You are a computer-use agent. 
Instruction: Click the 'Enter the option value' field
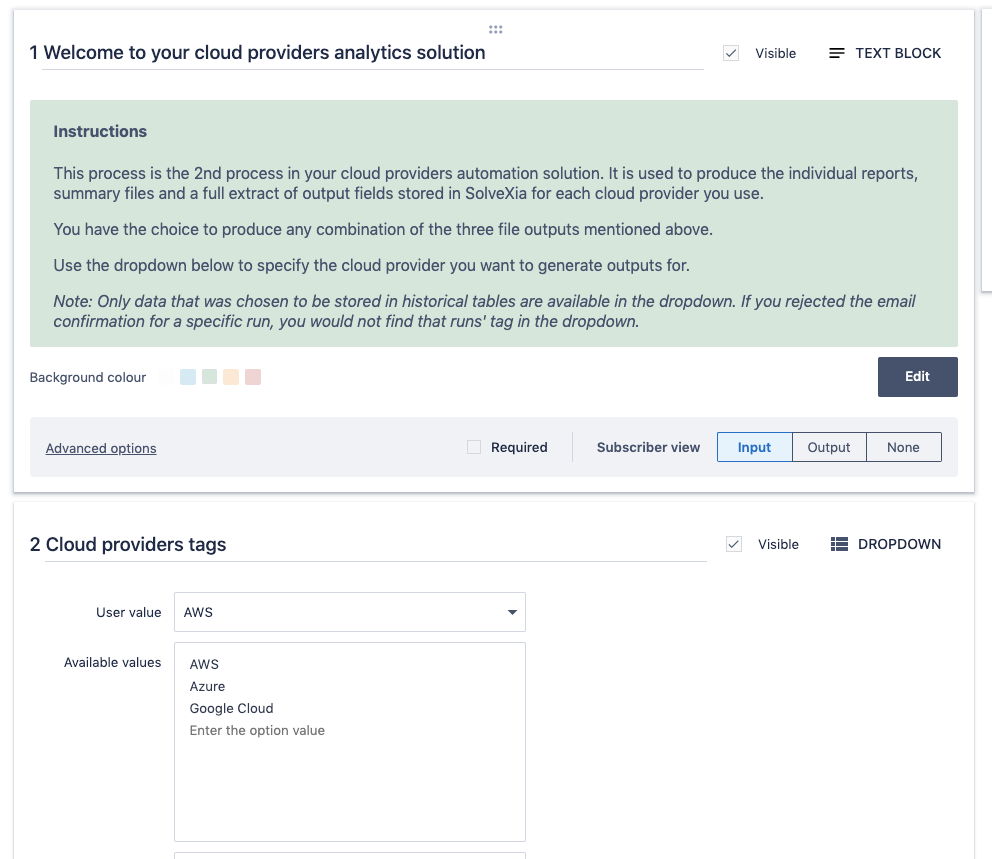pyautogui.click(x=257, y=730)
